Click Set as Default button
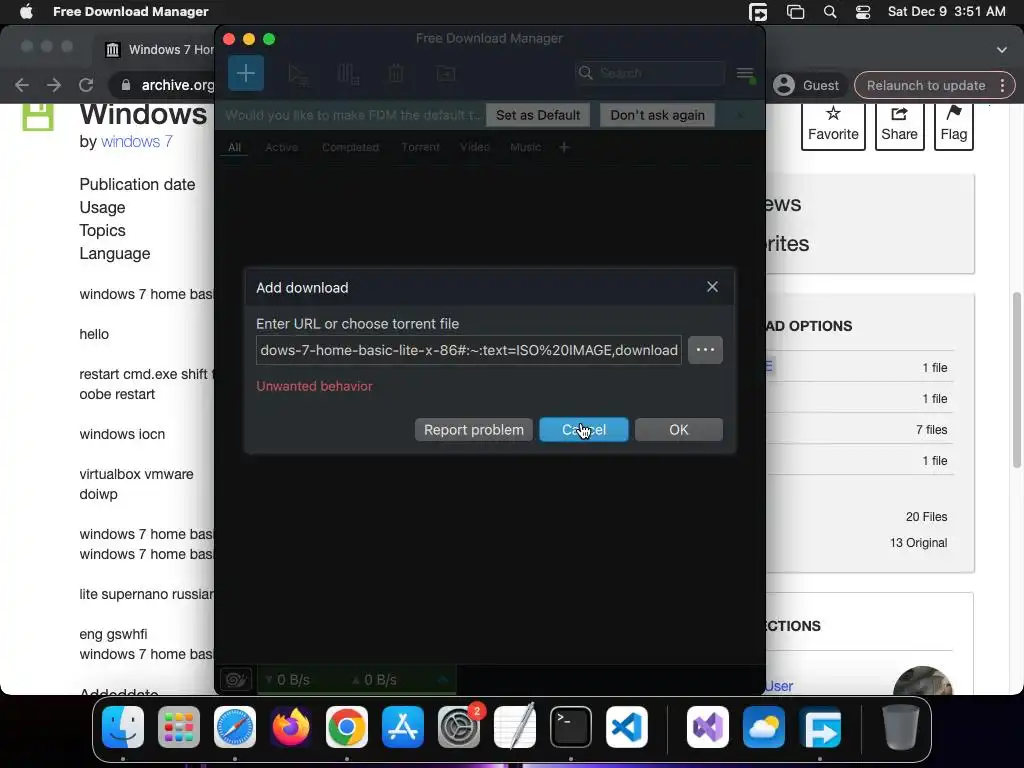The height and width of the screenshot is (768, 1024). pyautogui.click(x=537, y=115)
